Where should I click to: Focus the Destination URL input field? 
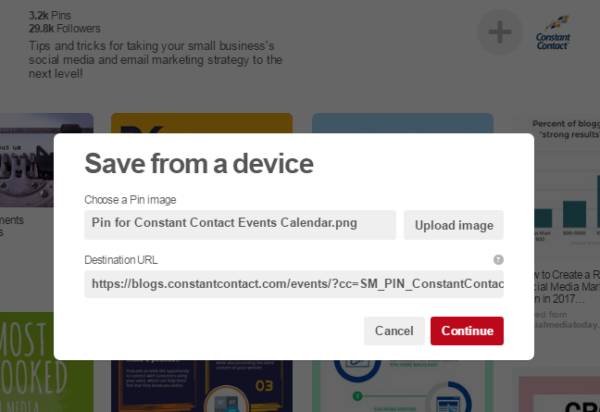[x=294, y=284]
